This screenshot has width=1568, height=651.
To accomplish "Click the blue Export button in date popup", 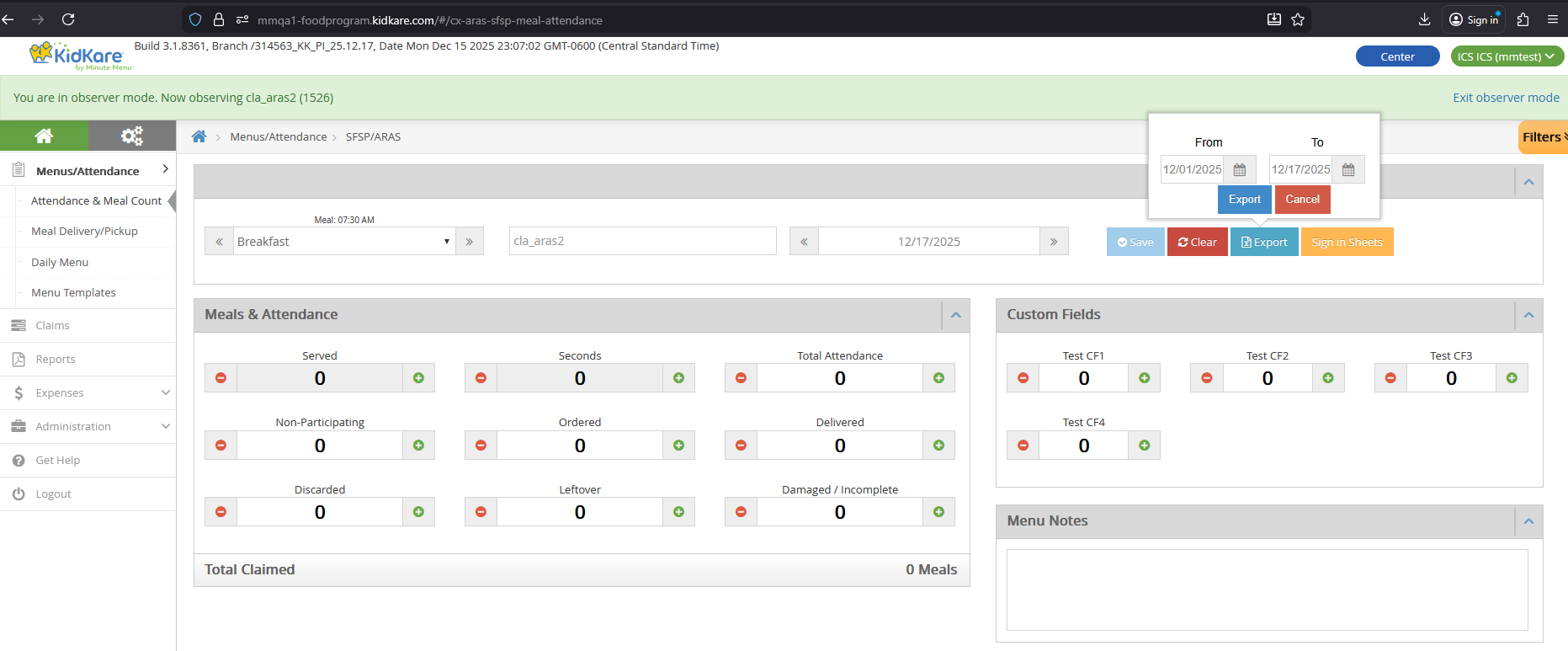I will coord(1244,200).
